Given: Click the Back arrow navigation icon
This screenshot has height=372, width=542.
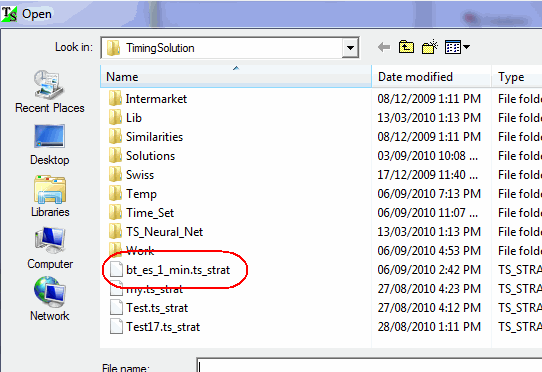Looking at the screenshot, I should tap(384, 47).
